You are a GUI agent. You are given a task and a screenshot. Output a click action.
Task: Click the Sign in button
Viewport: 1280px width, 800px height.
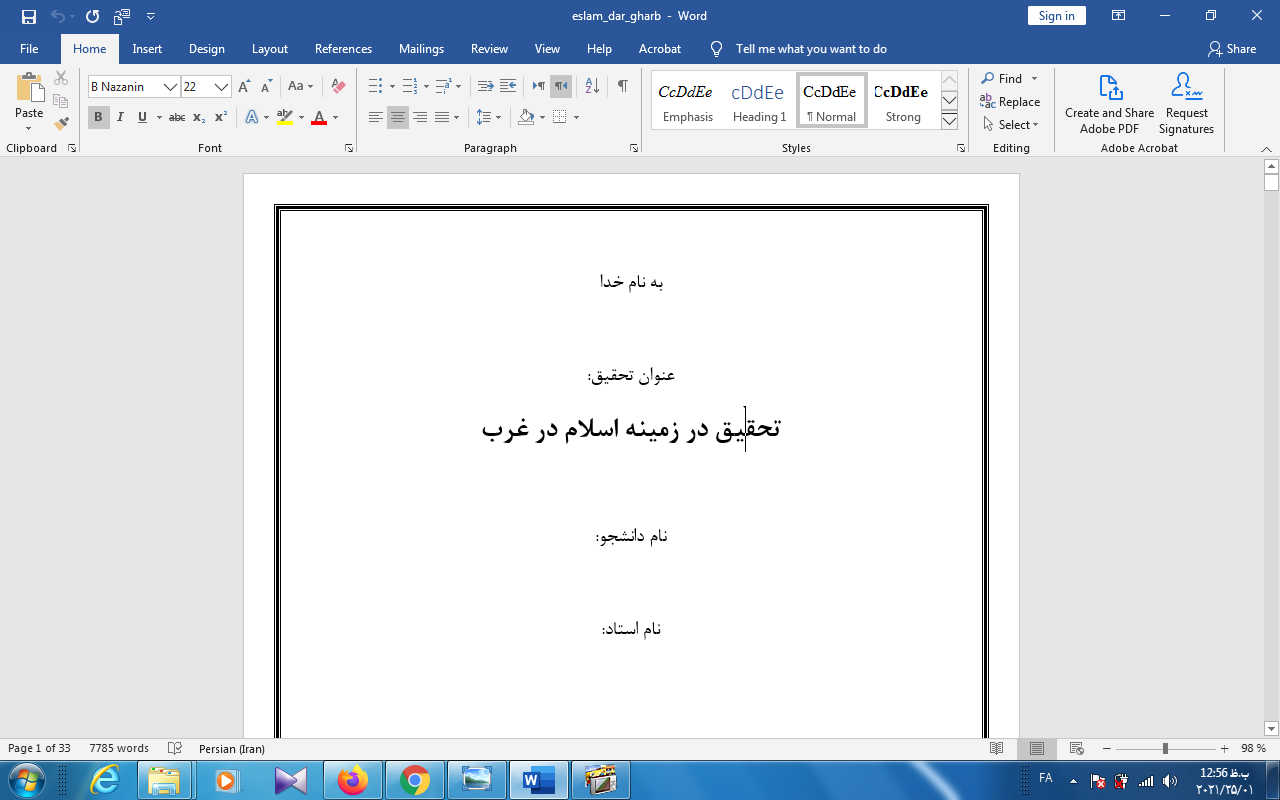[1056, 16]
